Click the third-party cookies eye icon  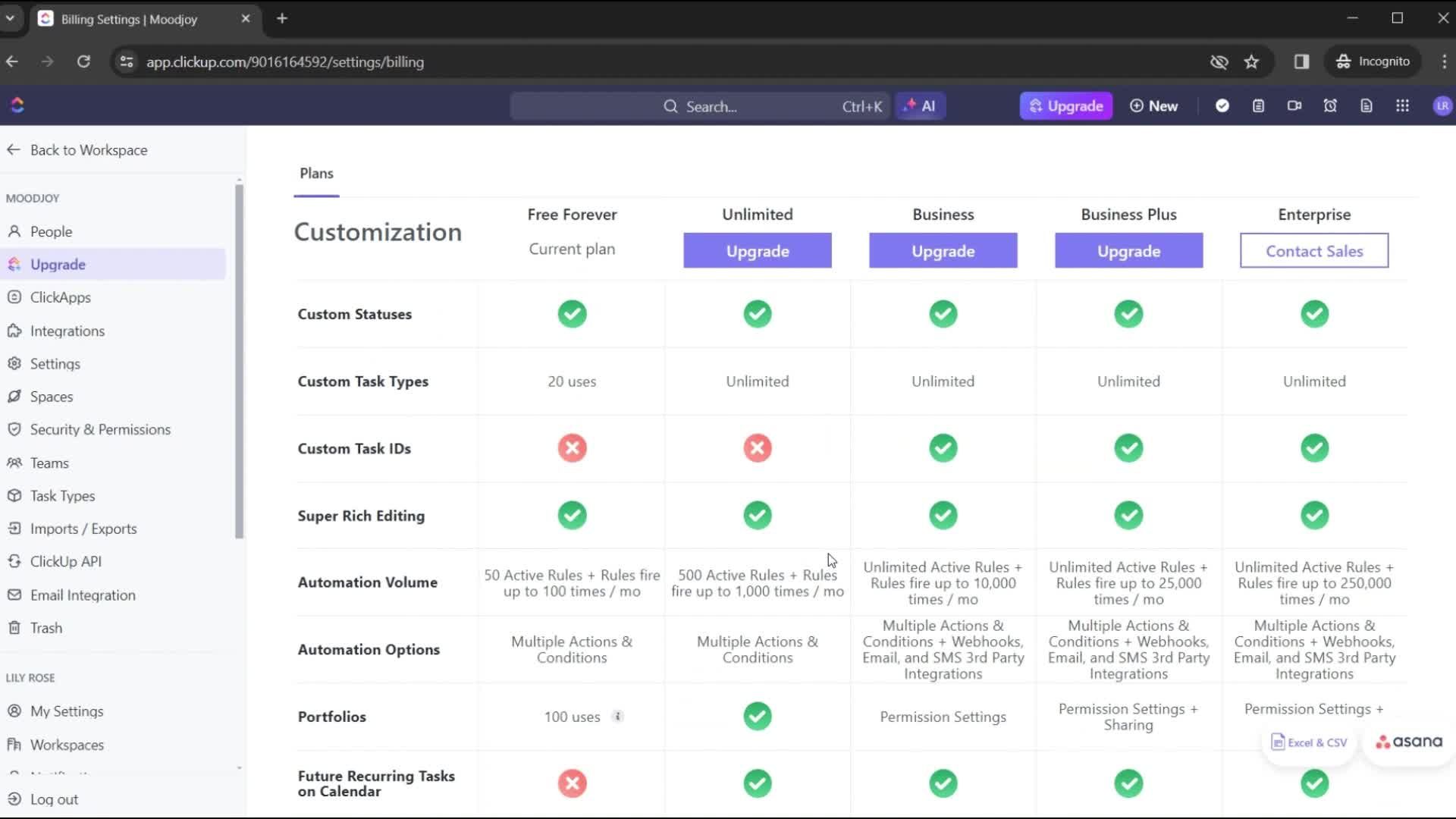pyautogui.click(x=1219, y=62)
